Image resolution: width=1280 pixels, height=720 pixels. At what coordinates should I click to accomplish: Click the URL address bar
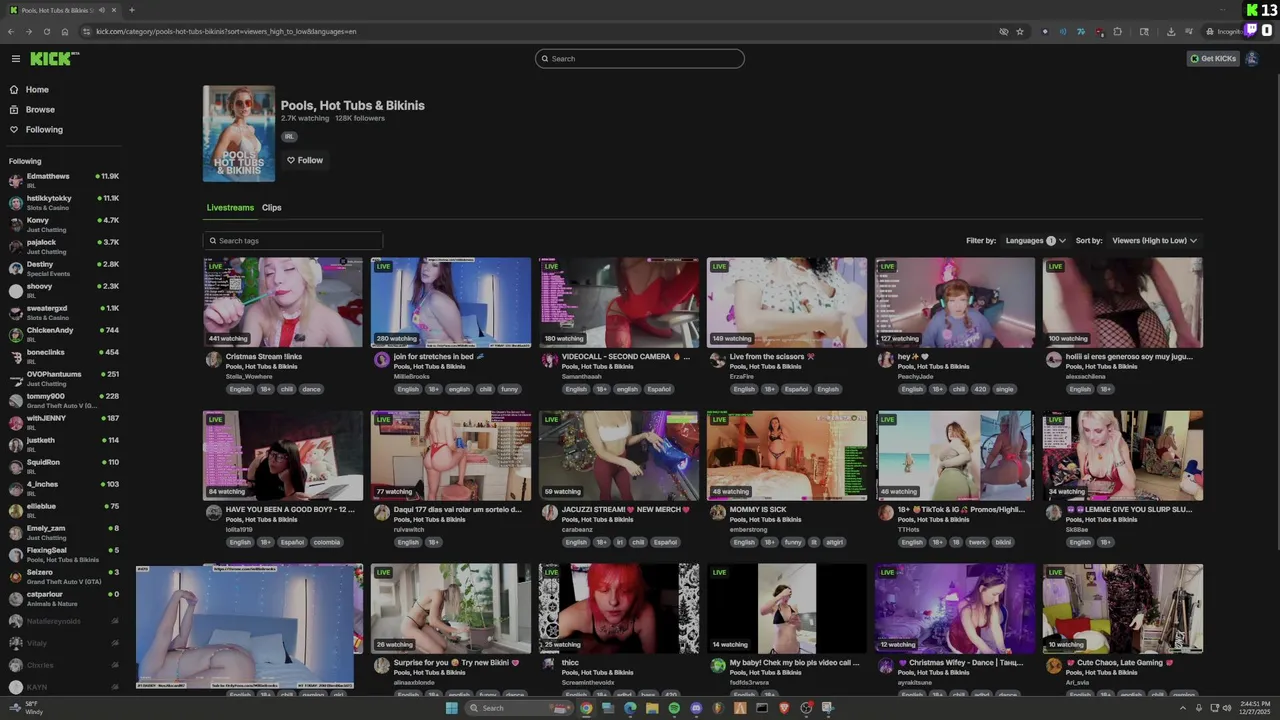[x=540, y=32]
